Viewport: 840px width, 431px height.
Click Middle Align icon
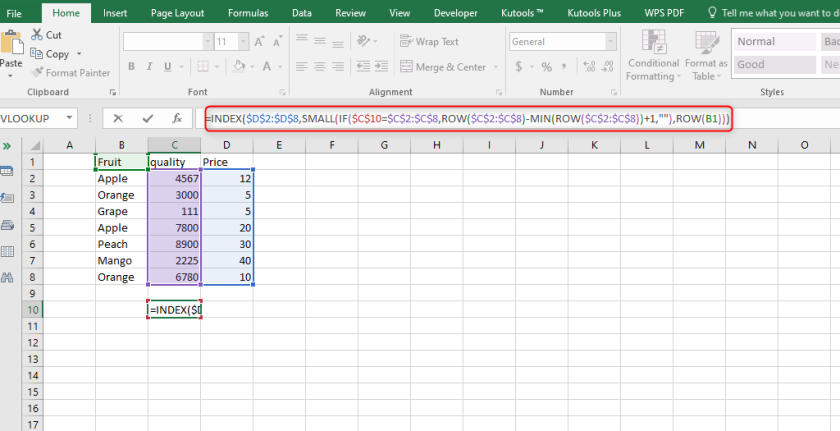coord(320,41)
